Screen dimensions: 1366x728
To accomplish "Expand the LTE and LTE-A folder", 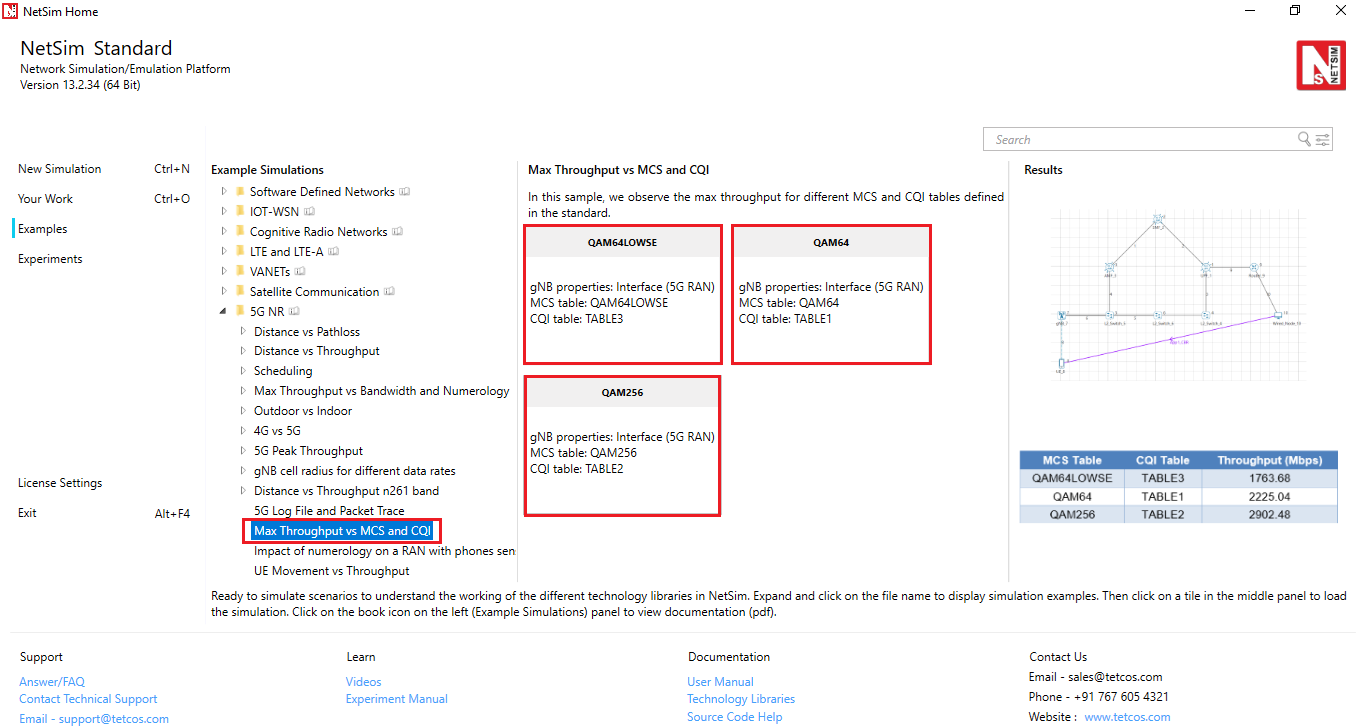I will pyautogui.click(x=224, y=252).
